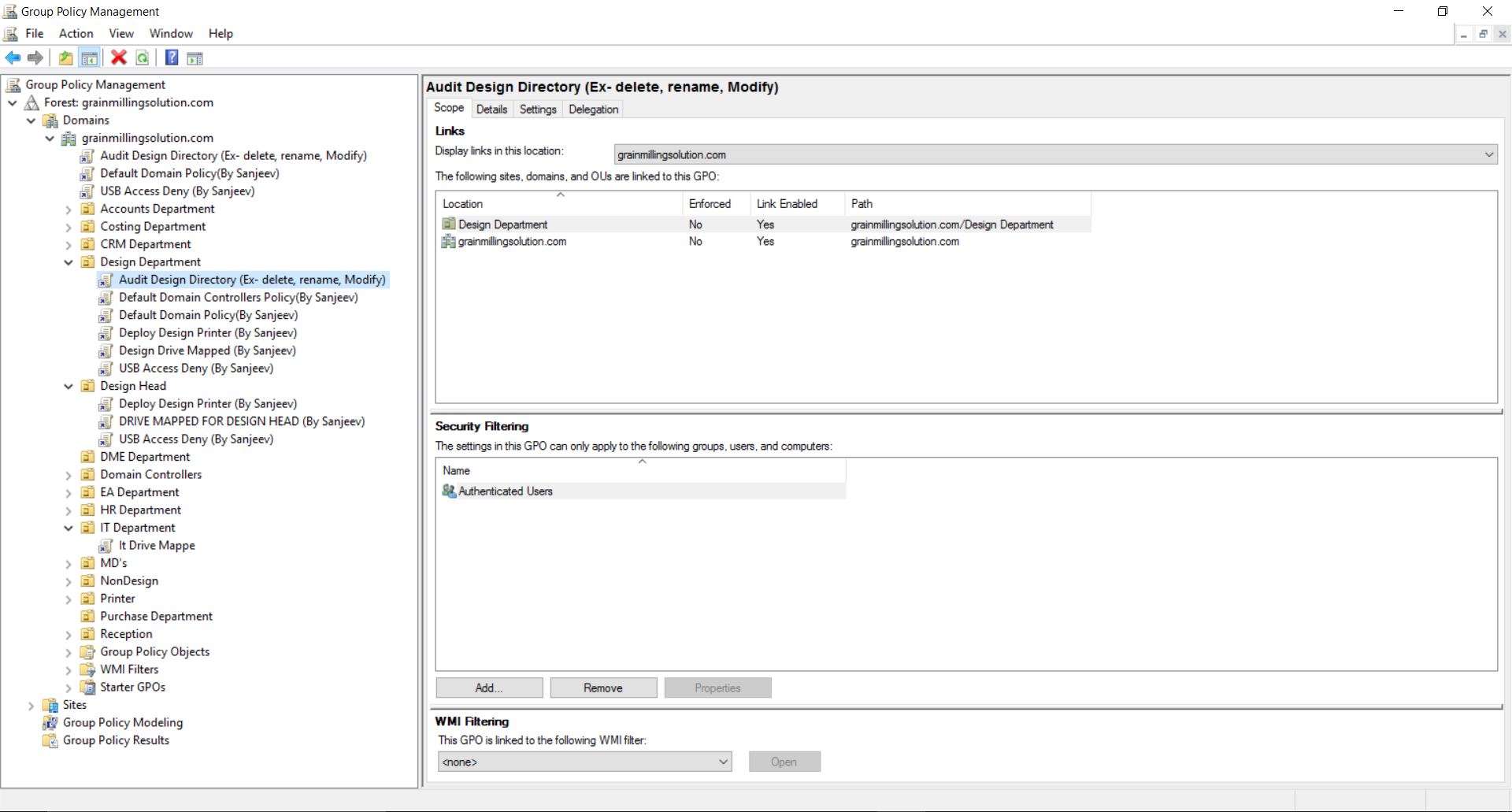Select the Scope tab
Screen dimensions: 1512x812
click(x=449, y=108)
